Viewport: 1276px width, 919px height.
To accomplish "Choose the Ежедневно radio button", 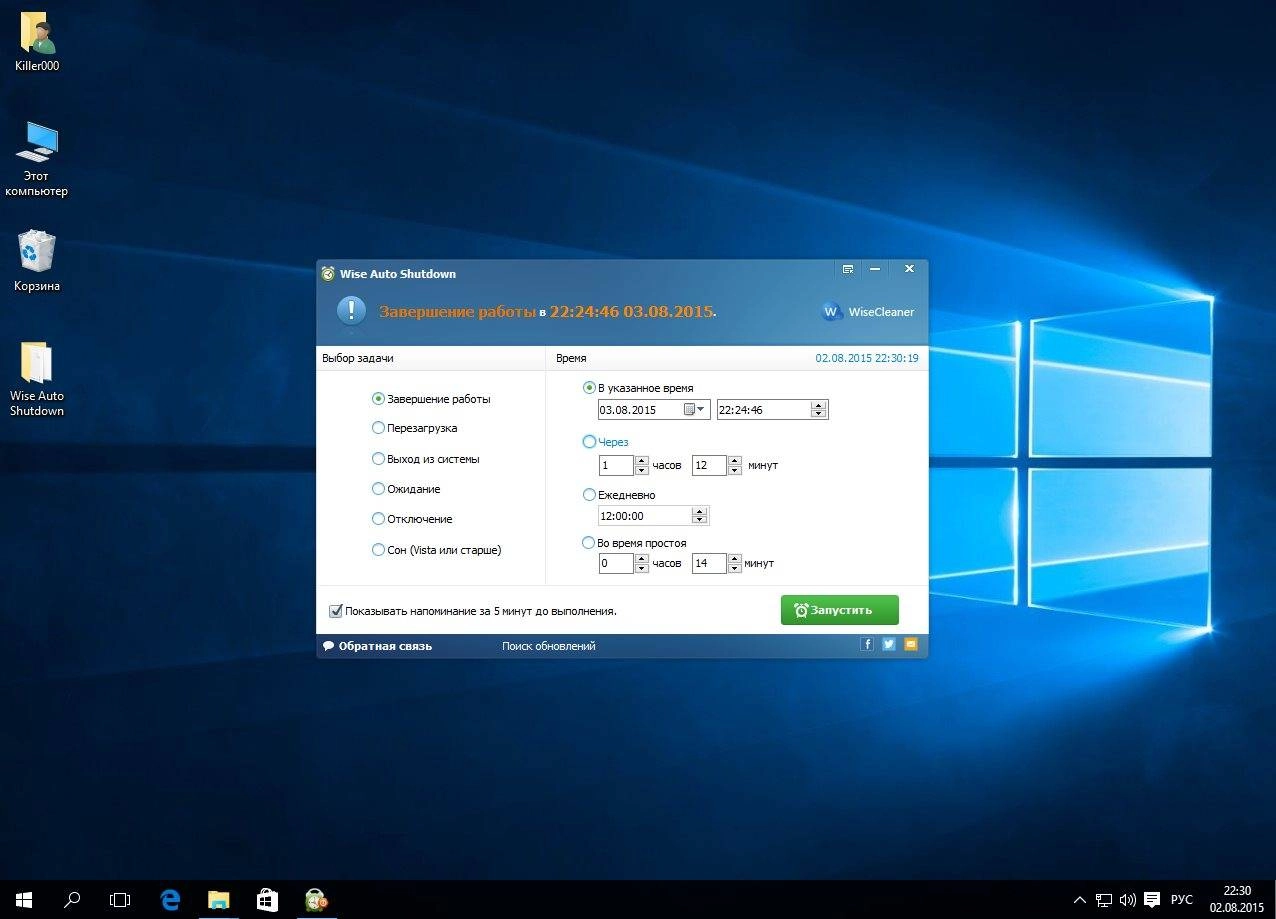I will 588,494.
